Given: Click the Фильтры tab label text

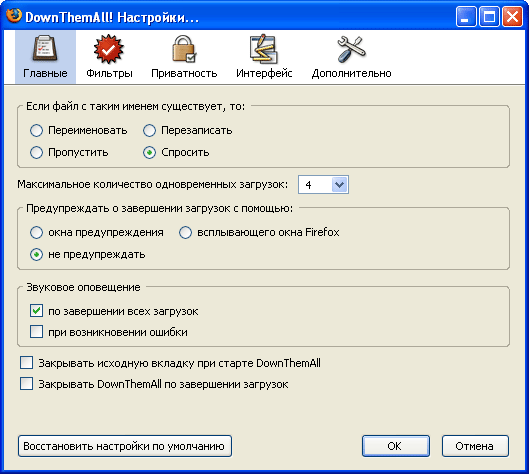Looking at the screenshot, I should coord(109,74).
